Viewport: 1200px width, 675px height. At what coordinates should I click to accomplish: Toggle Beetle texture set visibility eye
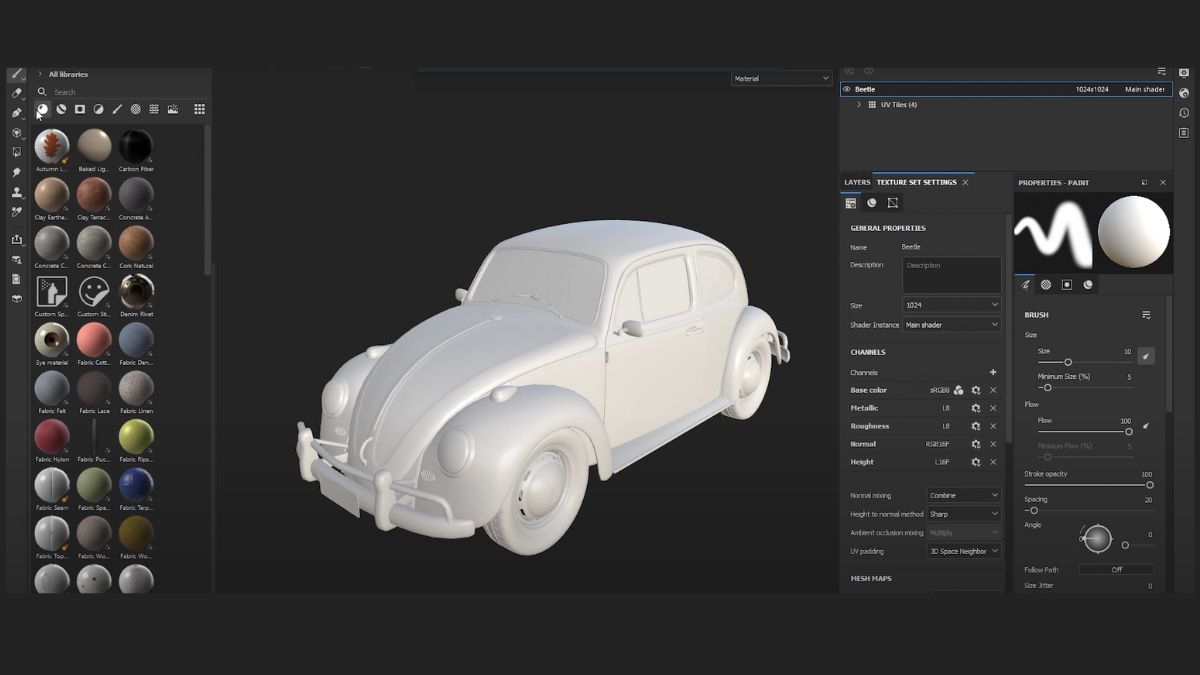(847, 89)
